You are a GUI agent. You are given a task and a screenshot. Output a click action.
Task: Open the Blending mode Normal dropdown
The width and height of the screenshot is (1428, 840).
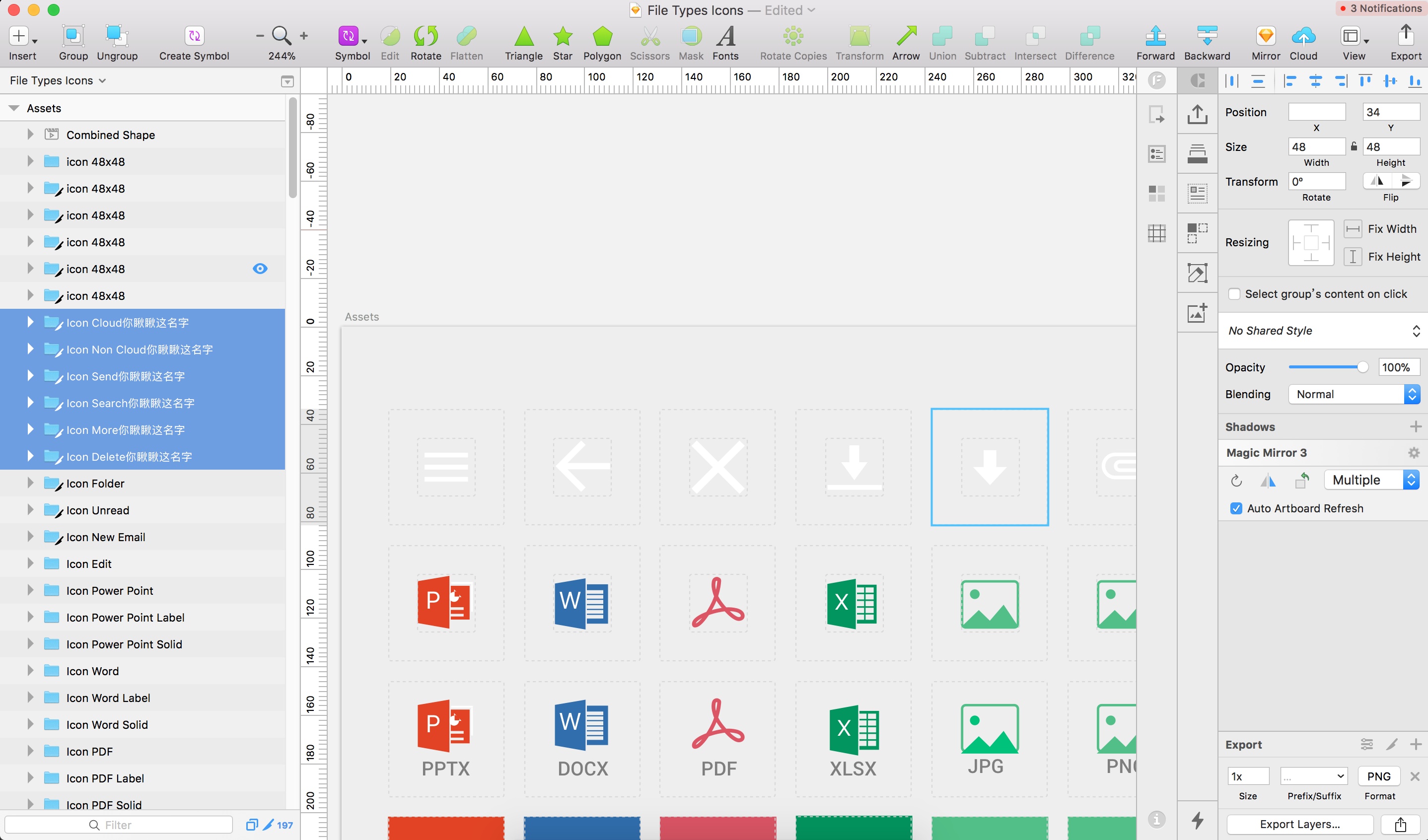coord(1354,394)
